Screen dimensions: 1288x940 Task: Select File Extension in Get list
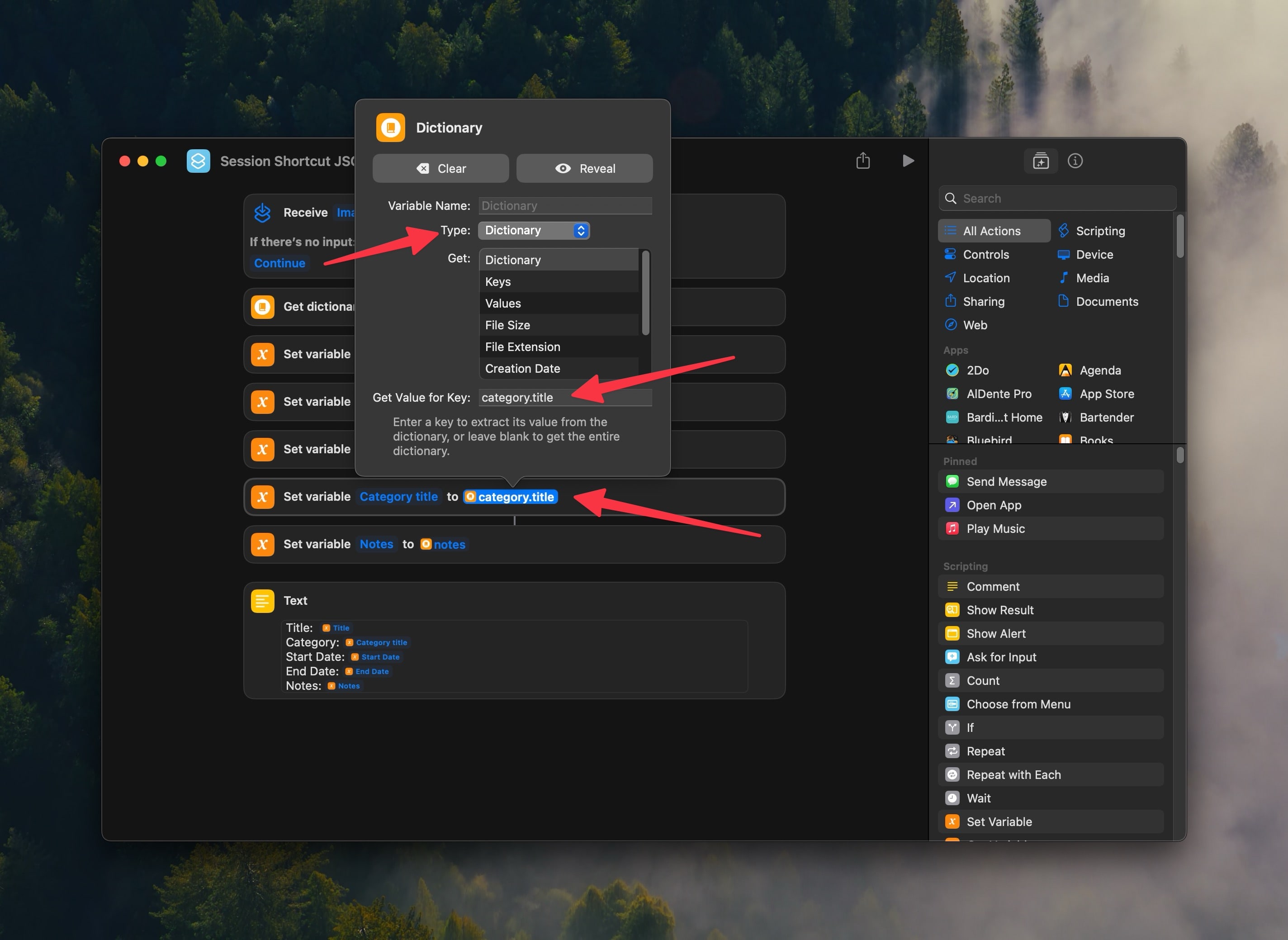(522, 347)
